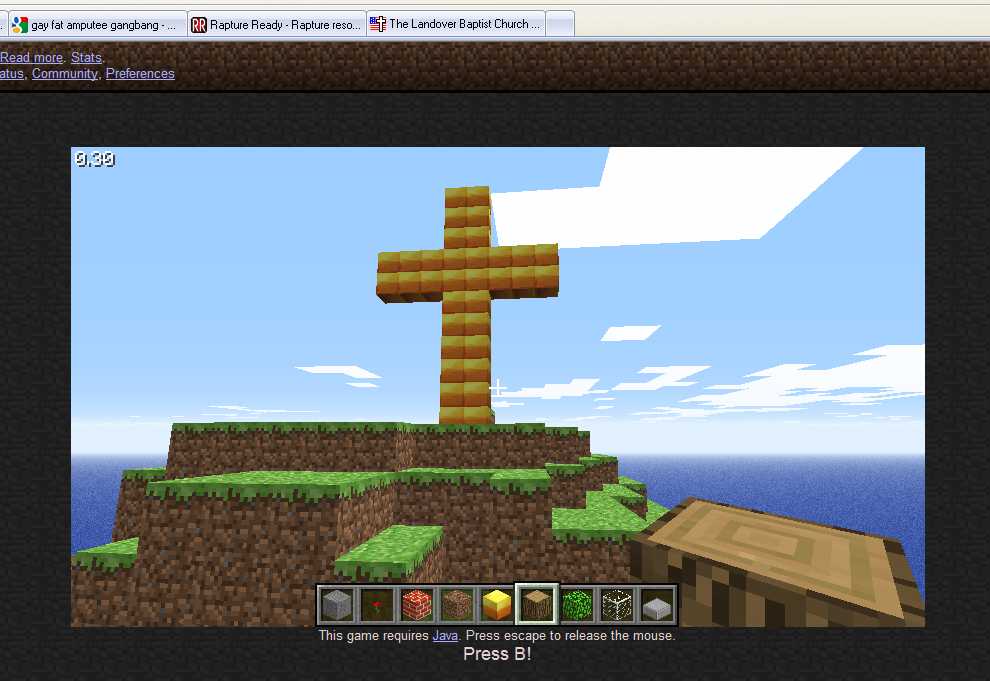The image size is (990, 681).
Task: Select the stone block in hotbar
Action: 337,605
